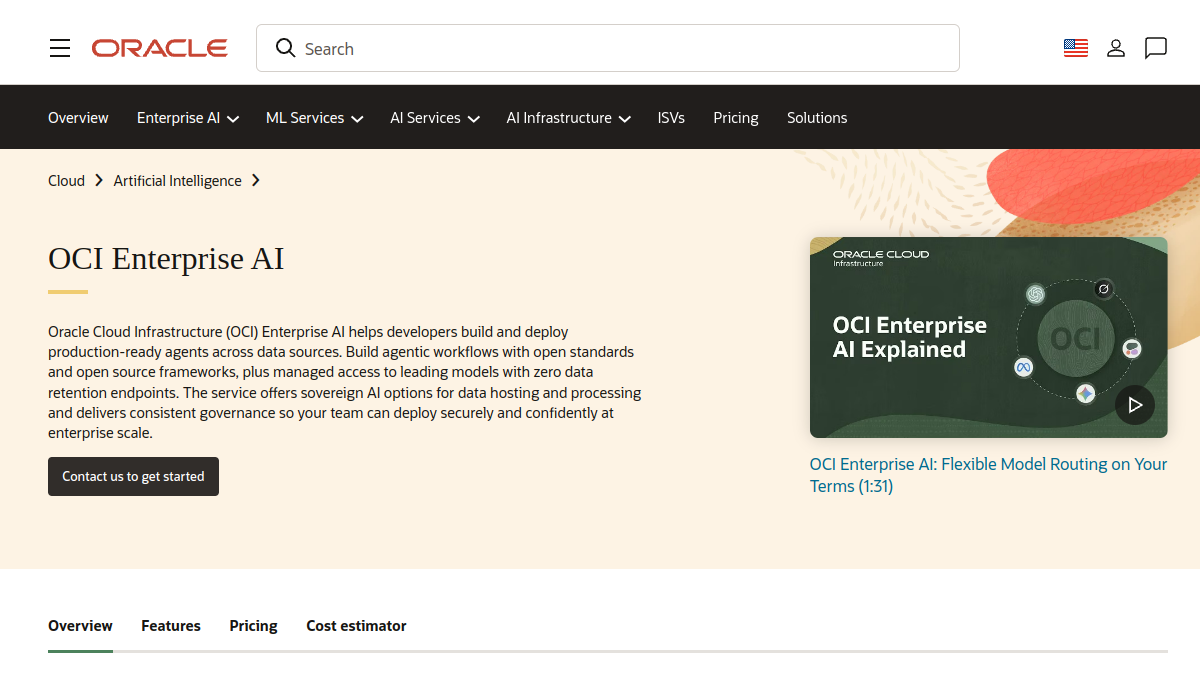Open the Flexible Model Routing video link

click(988, 475)
